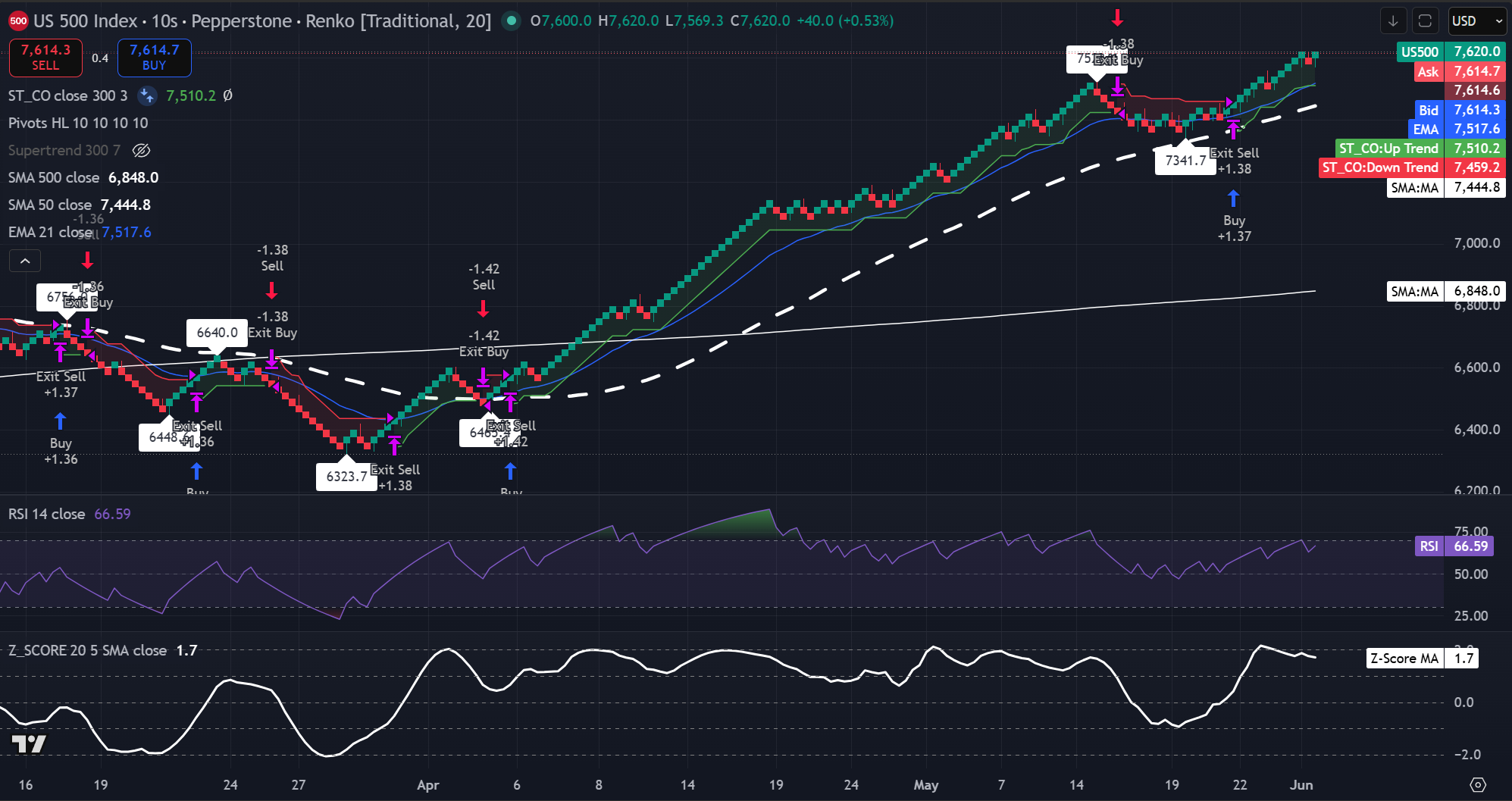
Task: Select the RSI 14 close legend
Action: point(47,514)
